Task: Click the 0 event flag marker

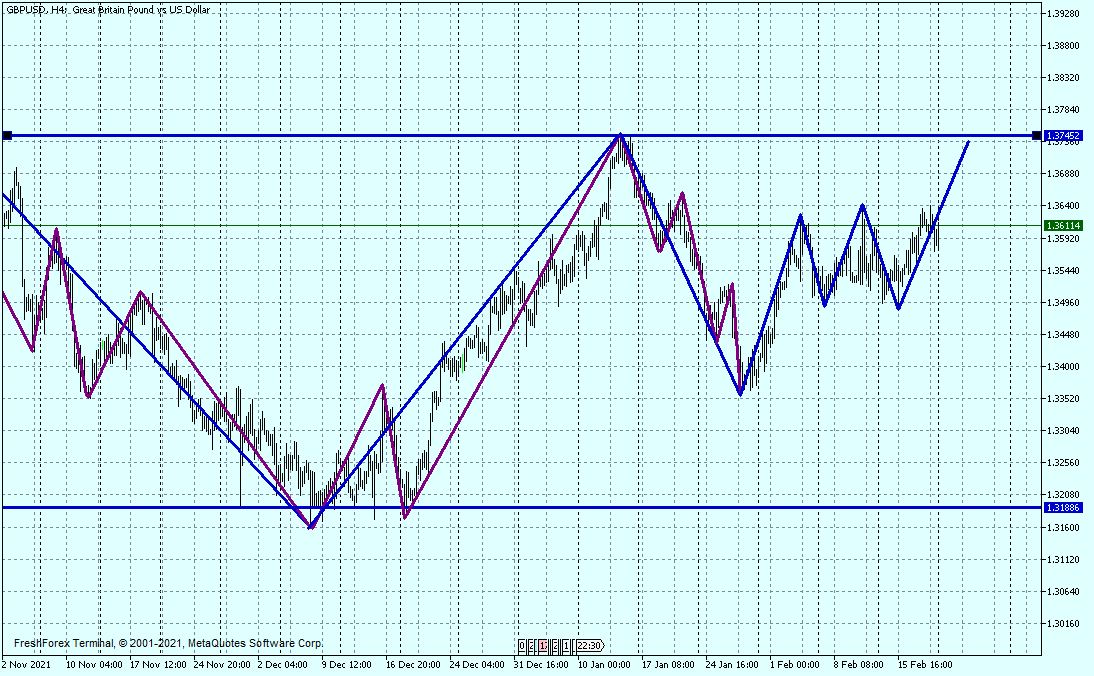Action: 522,645
